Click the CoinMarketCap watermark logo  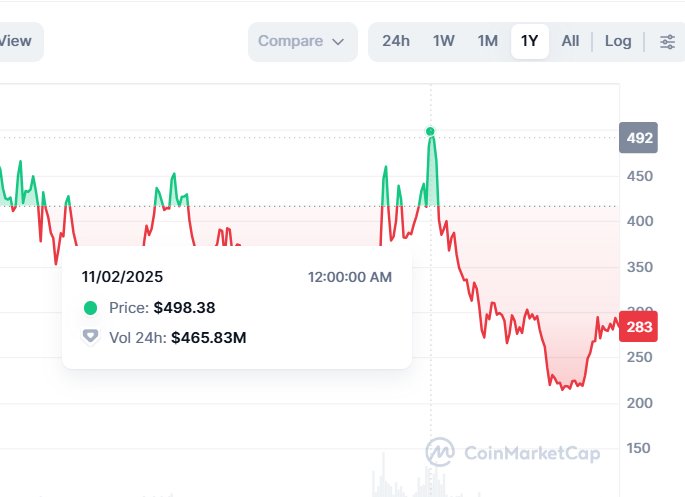(512, 453)
